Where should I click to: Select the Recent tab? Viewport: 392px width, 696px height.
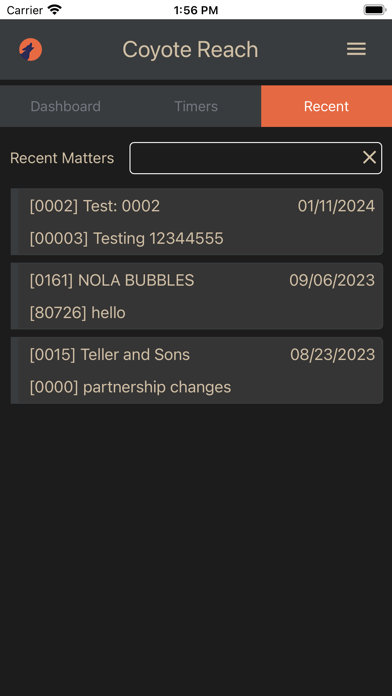point(326,107)
